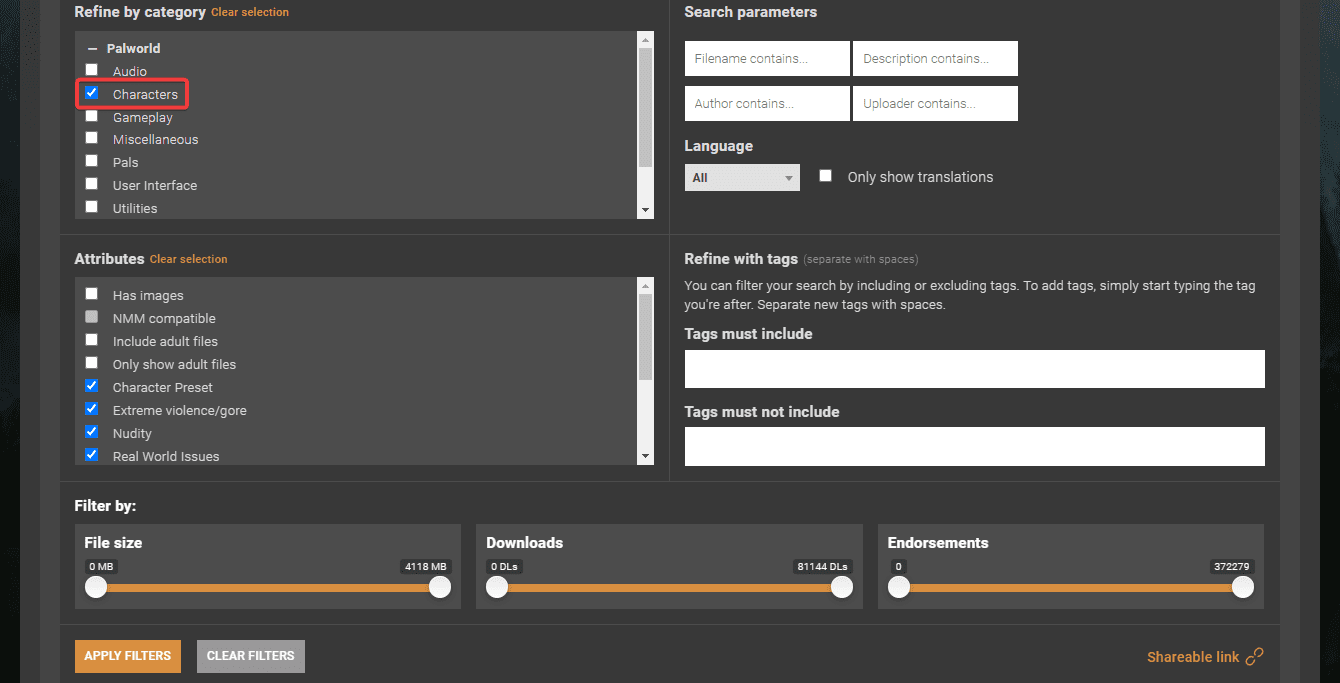This screenshot has width=1340, height=683.
Task: Open the Language dropdown set to All
Action: [x=741, y=178]
